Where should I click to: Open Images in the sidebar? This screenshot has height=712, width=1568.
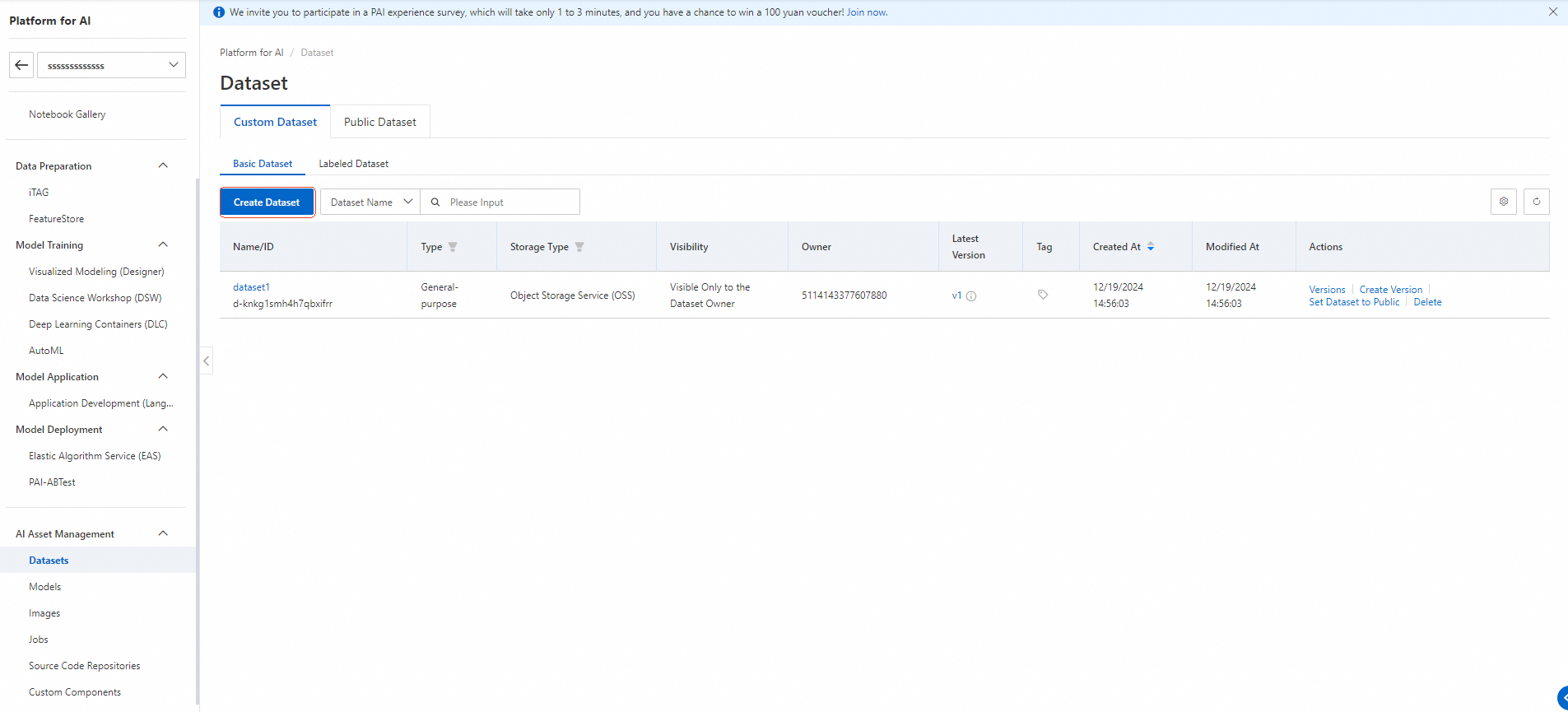click(44, 613)
